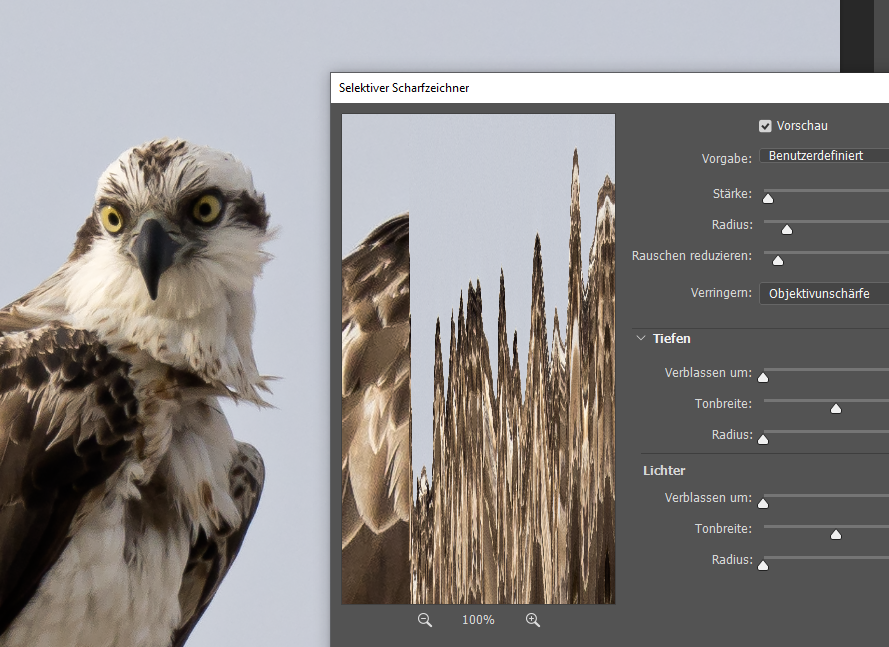889x647 pixels.
Task: Toggle the Vorschau checkbox
Action: point(765,126)
